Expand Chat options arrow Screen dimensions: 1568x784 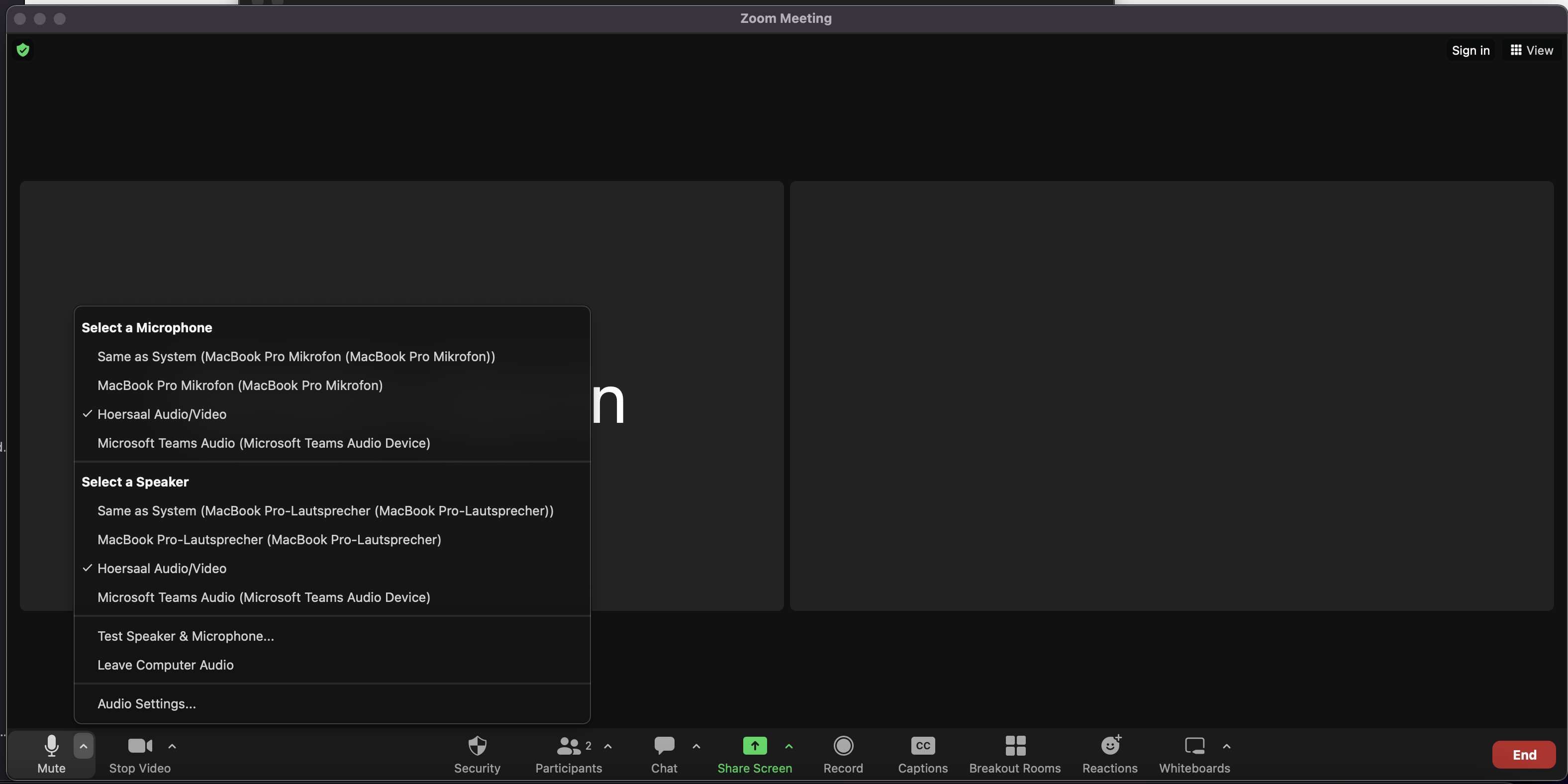[696, 746]
